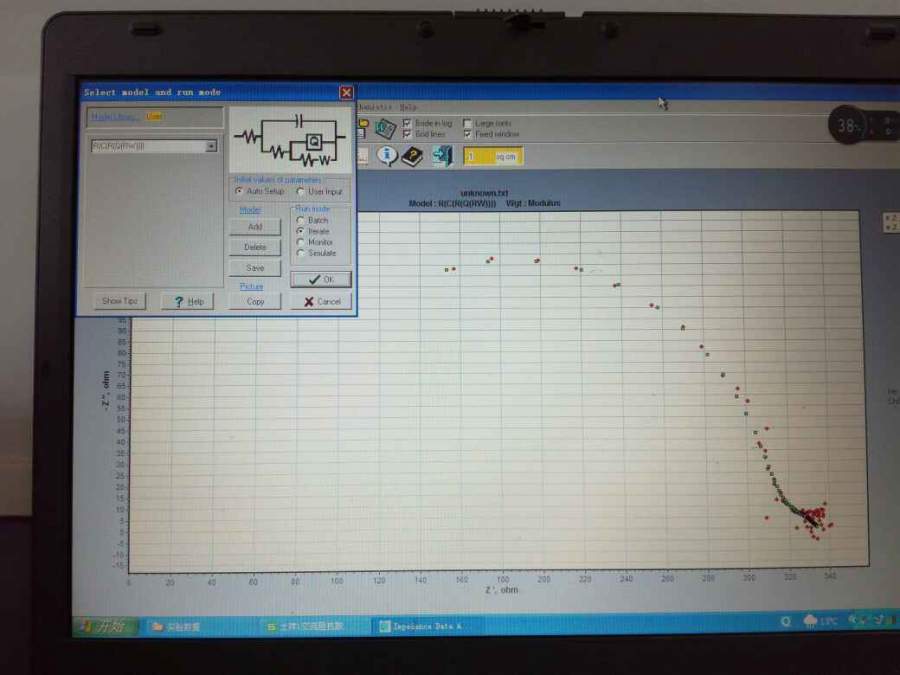Open Help from the dialog

click(188, 301)
